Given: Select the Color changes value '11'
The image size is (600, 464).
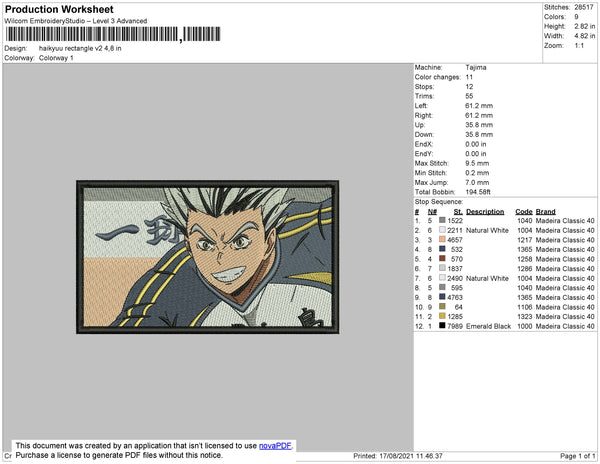Looking at the screenshot, I should click(469, 77).
